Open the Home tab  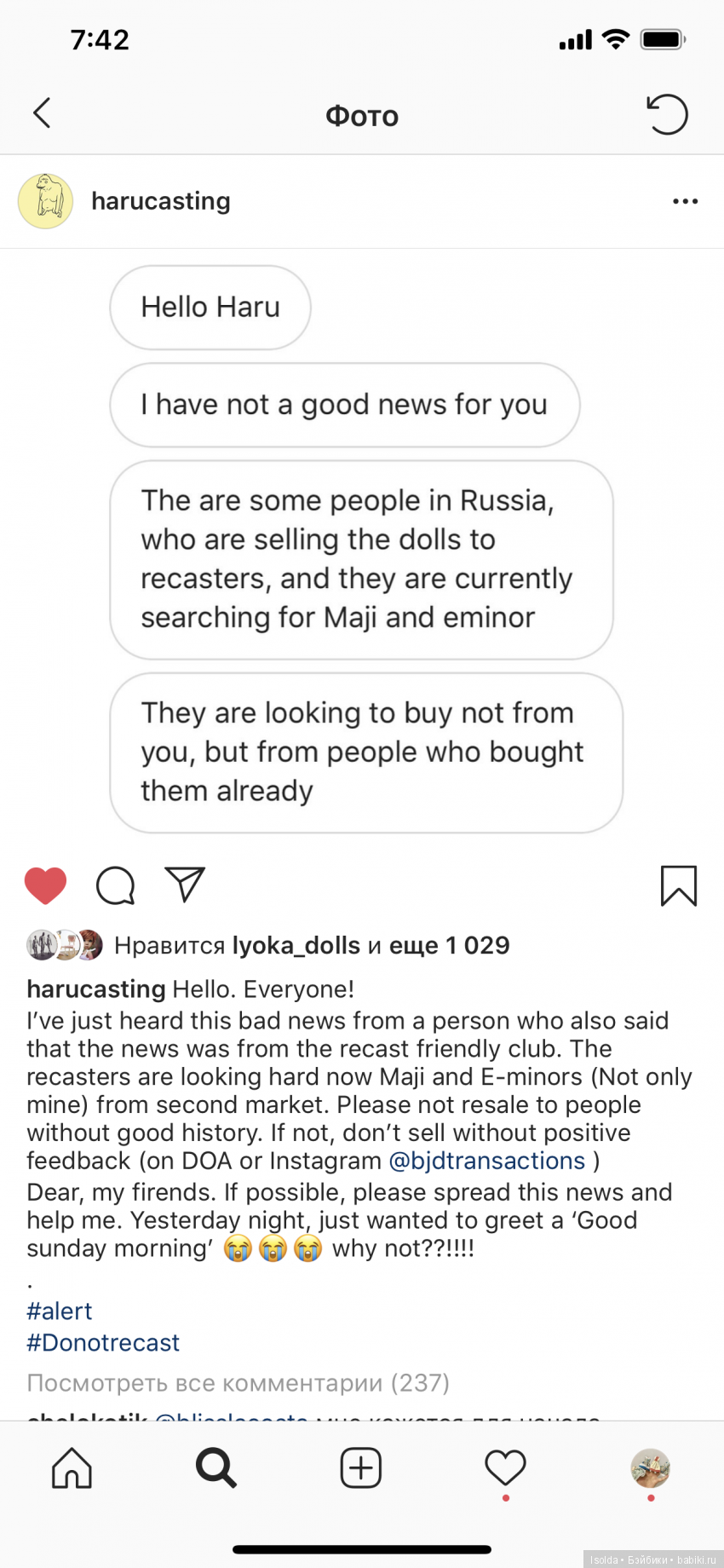[x=72, y=1467]
